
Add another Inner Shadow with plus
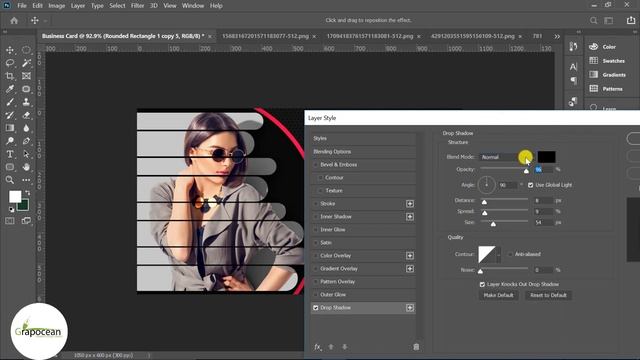tap(410, 217)
